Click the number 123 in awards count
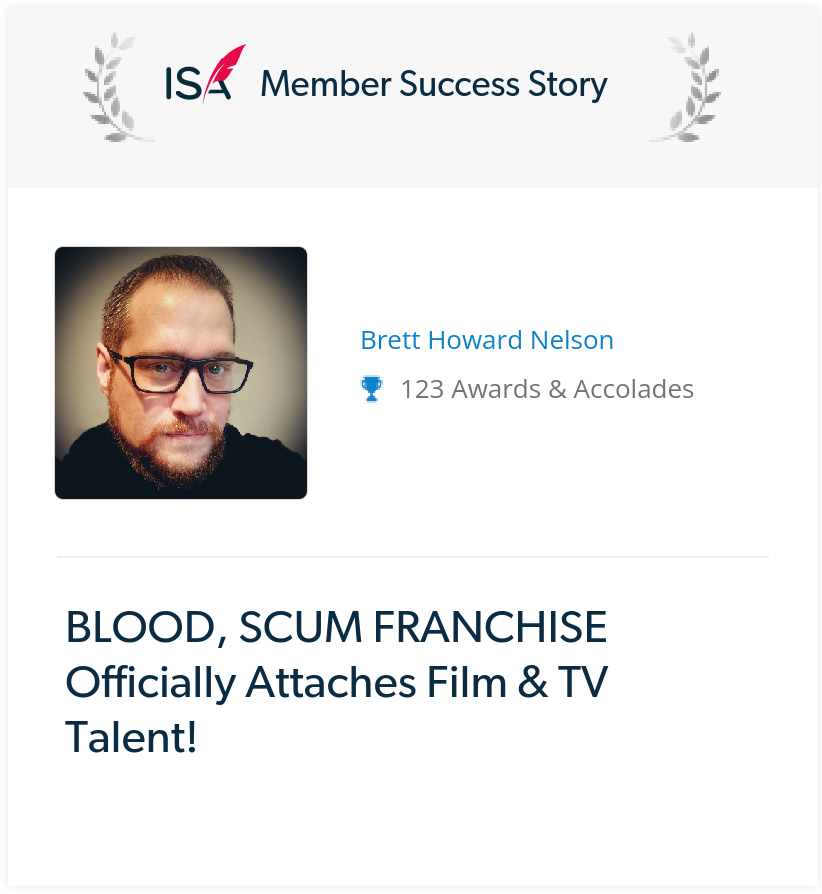 (x=422, y=389)
